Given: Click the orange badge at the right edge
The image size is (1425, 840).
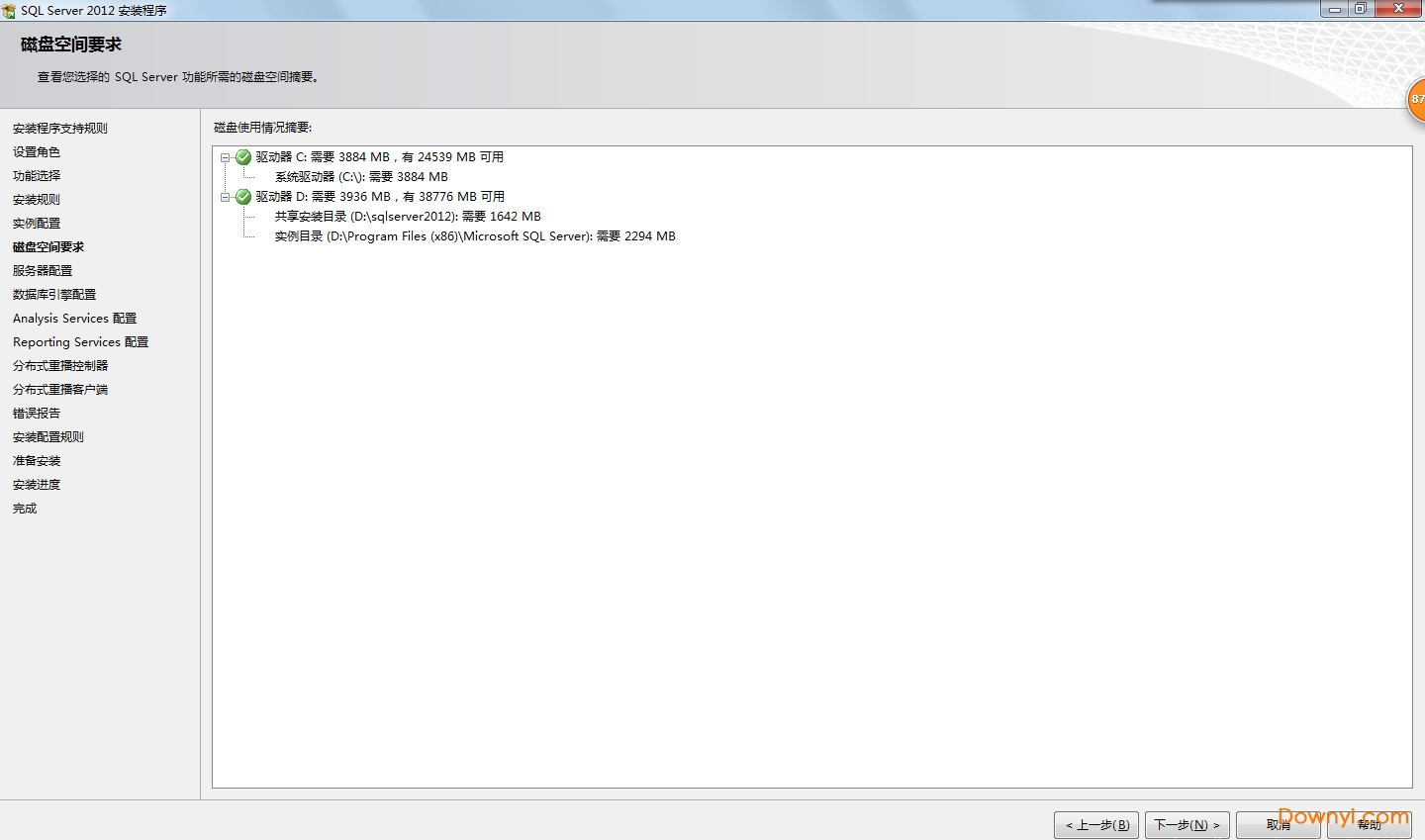Looking at the screenshot, I should [1416, 99].
